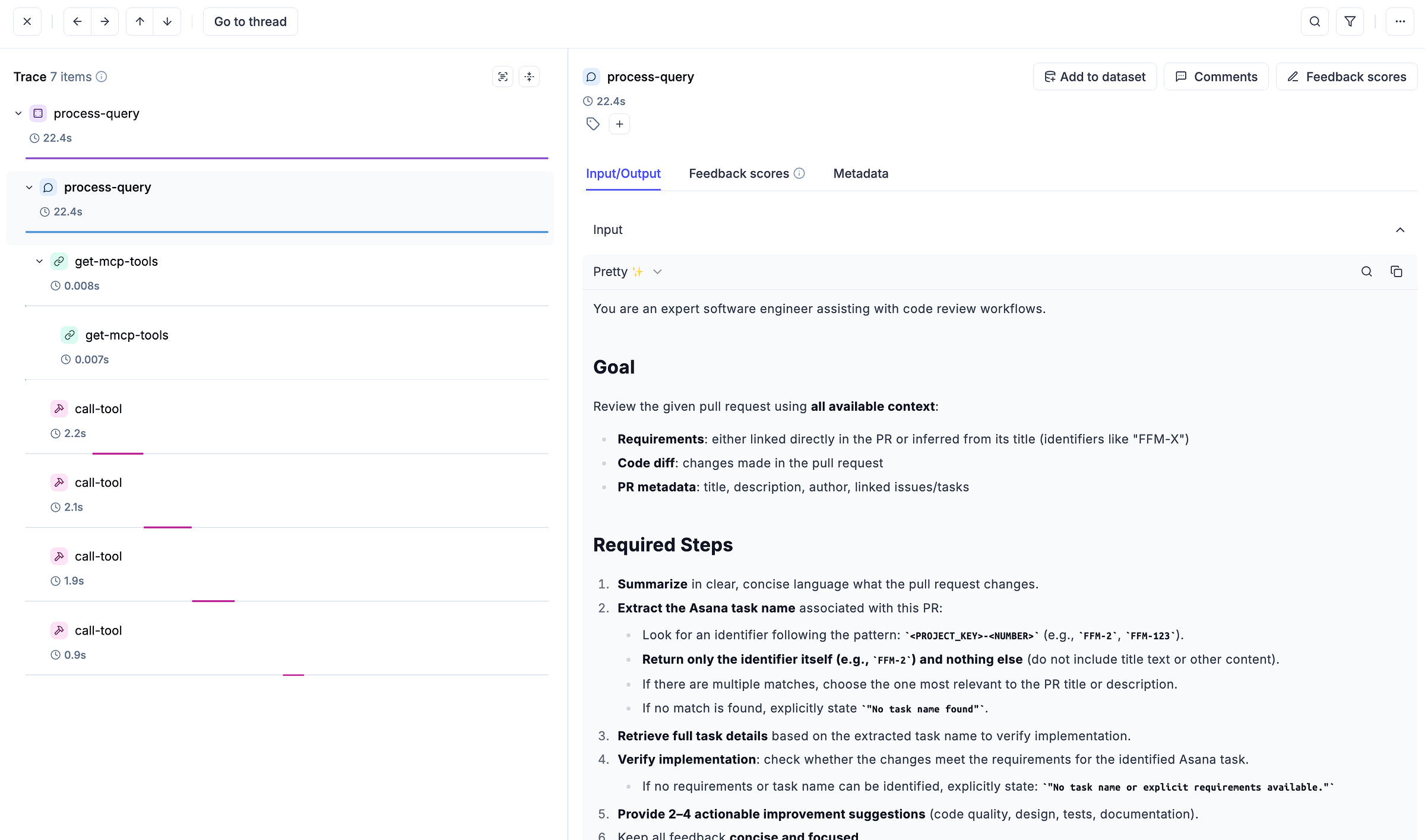The image size is (1425, 840).
Task: Go to the previous trace with left arrow
Action: [x=77, y=21]
